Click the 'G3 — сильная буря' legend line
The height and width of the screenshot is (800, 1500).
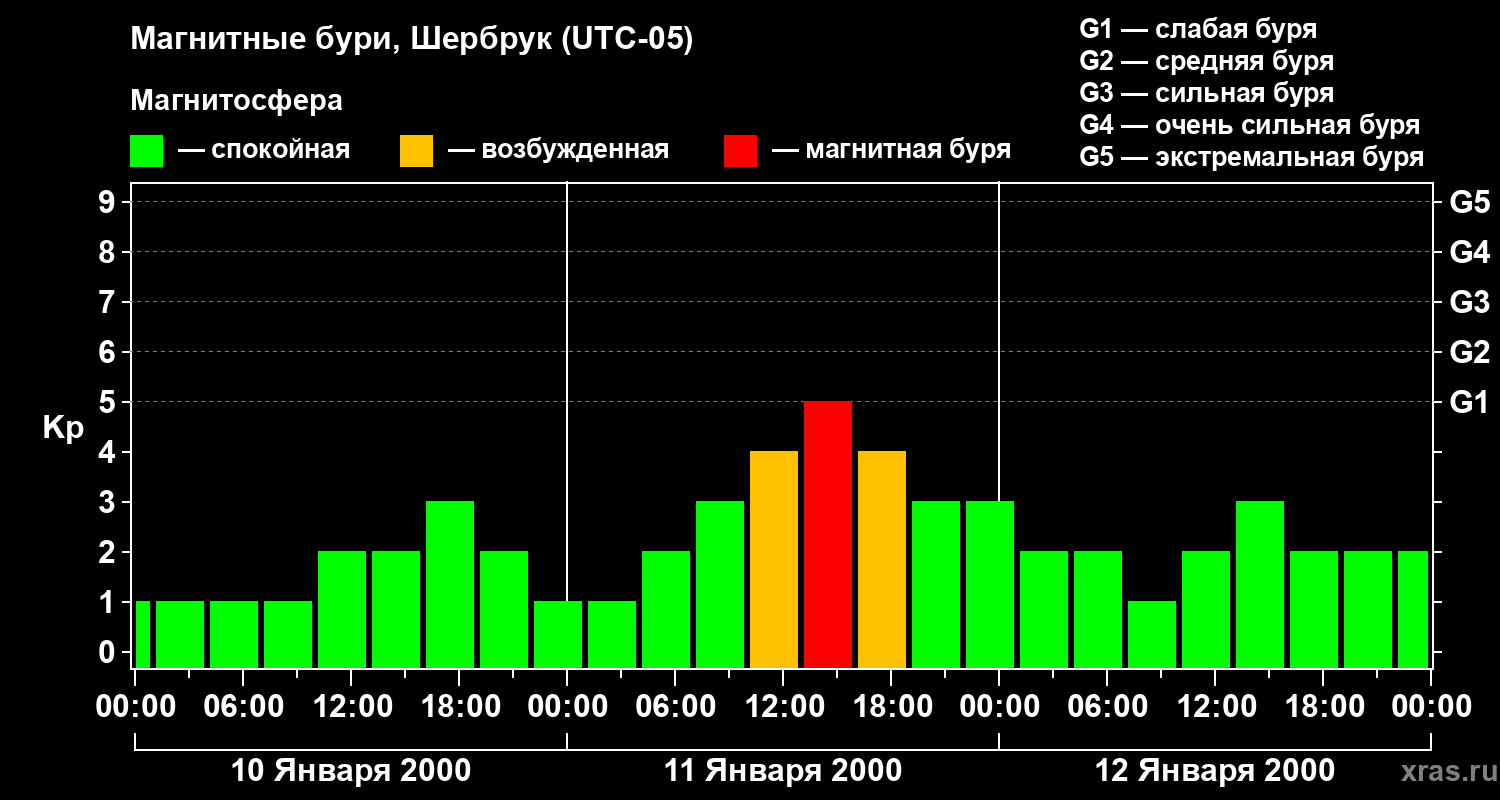[1206, 93]
